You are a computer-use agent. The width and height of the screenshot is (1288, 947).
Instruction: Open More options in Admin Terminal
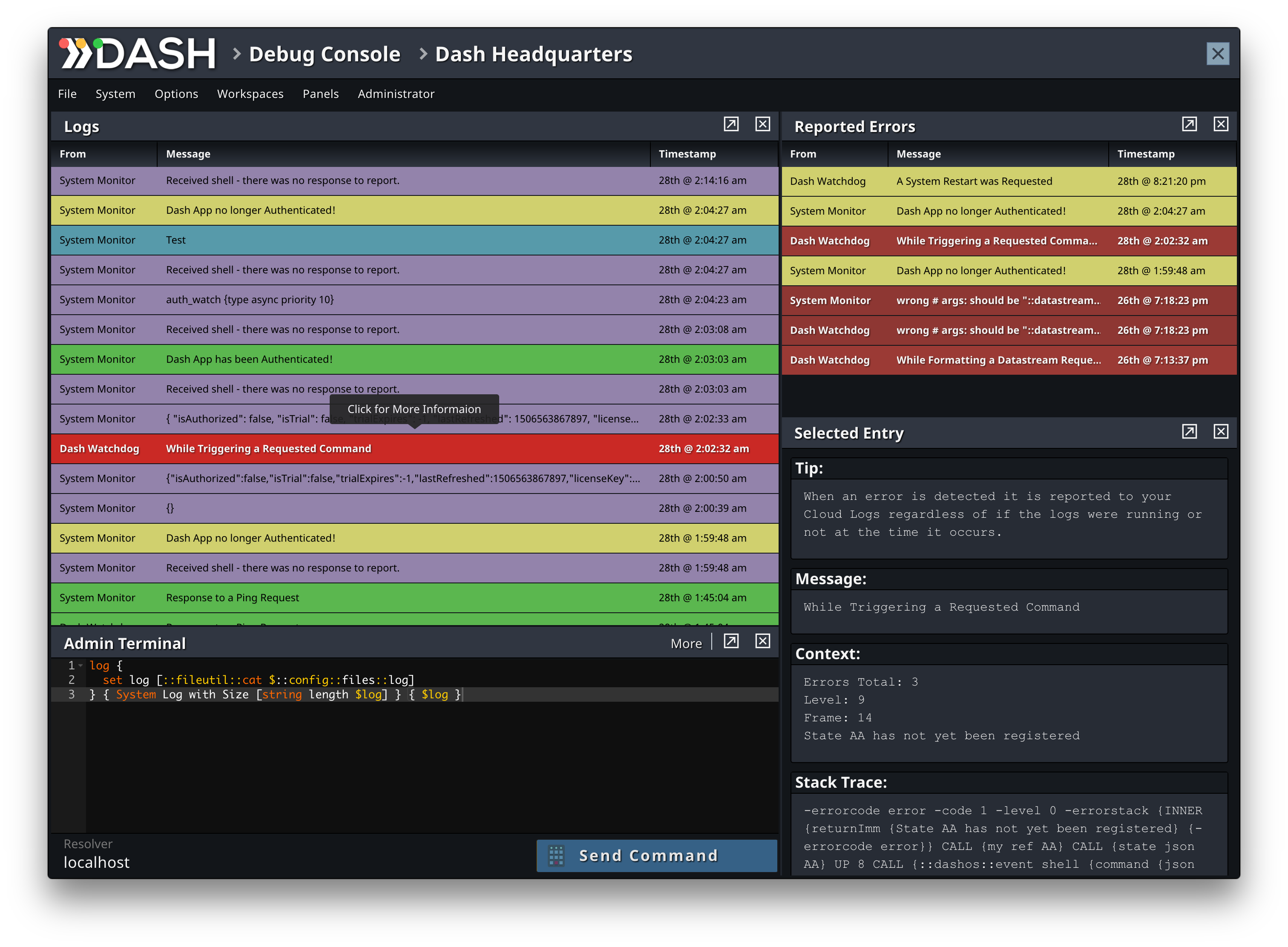pos(686,644)
